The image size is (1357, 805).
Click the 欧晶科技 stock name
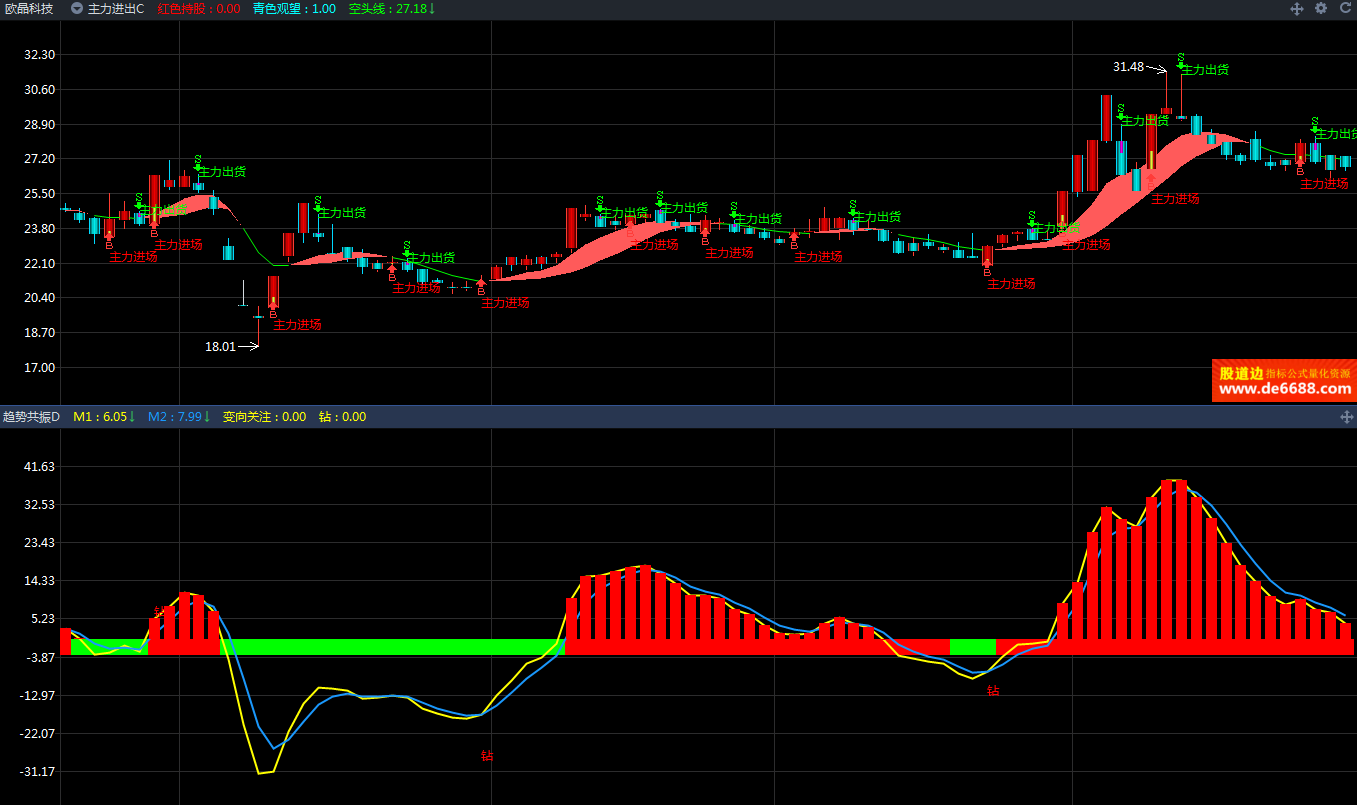[29, 8]
